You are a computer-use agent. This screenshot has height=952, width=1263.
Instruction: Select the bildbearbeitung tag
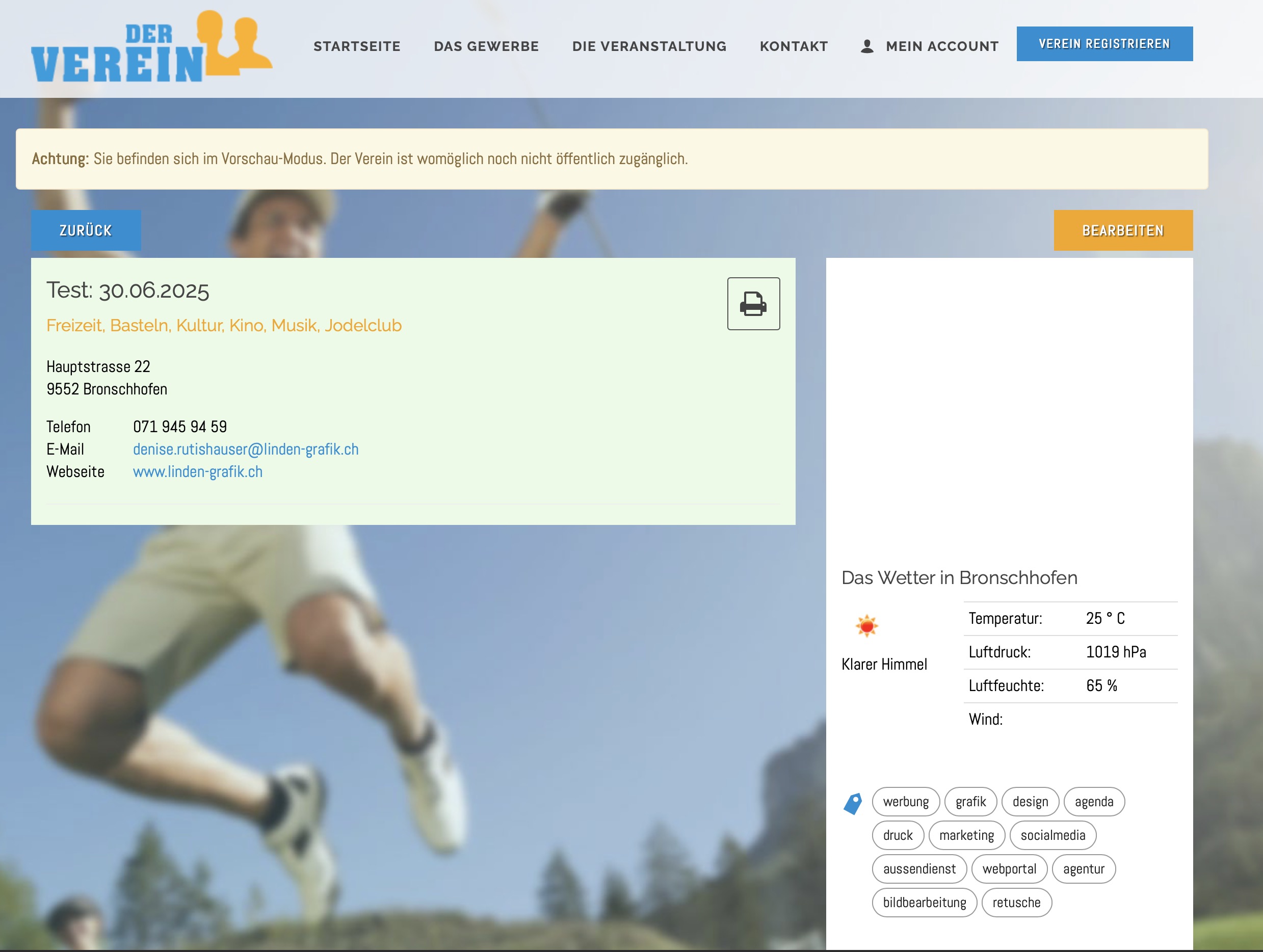click(925, 903)
